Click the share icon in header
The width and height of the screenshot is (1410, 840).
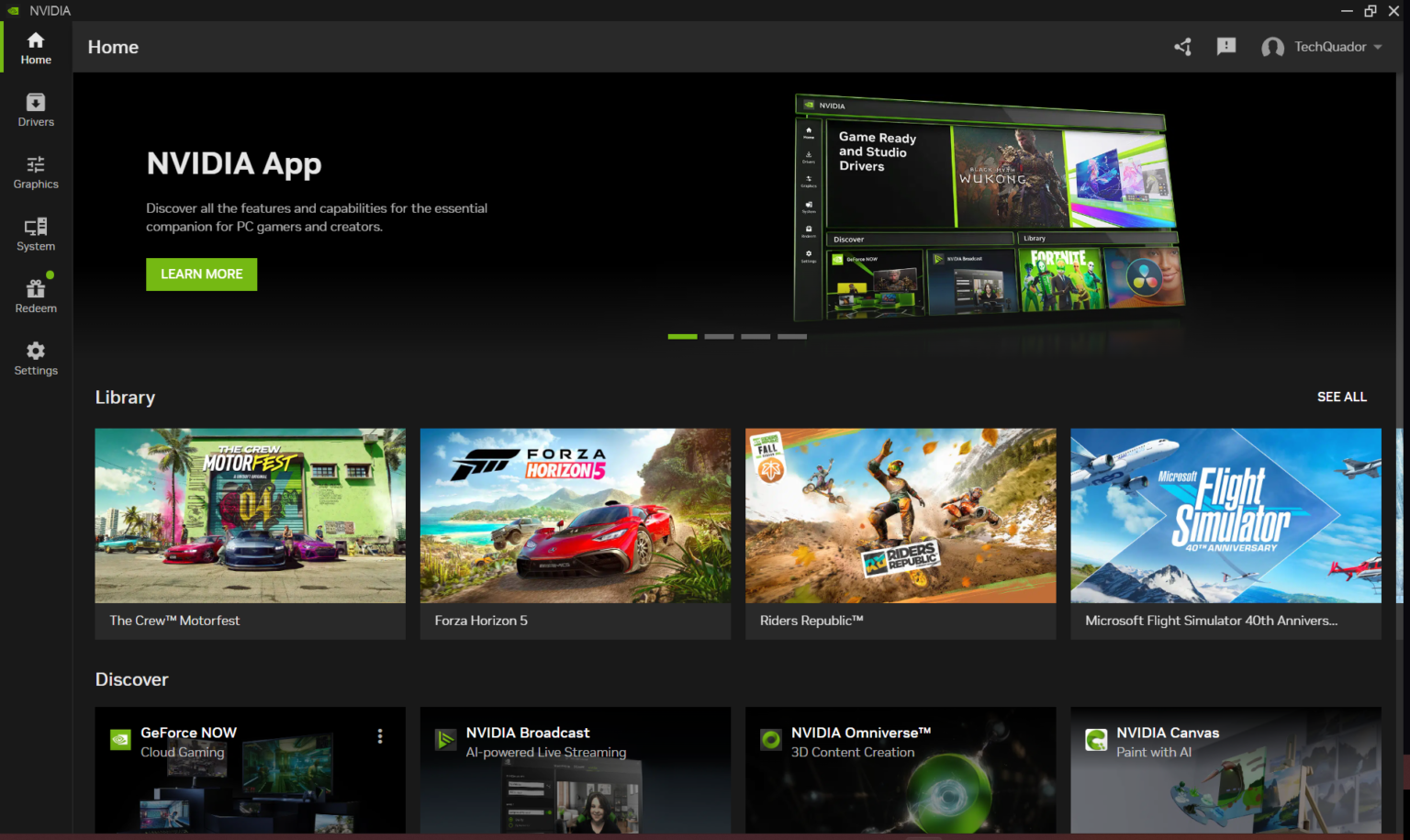[x=1182, y=47]
